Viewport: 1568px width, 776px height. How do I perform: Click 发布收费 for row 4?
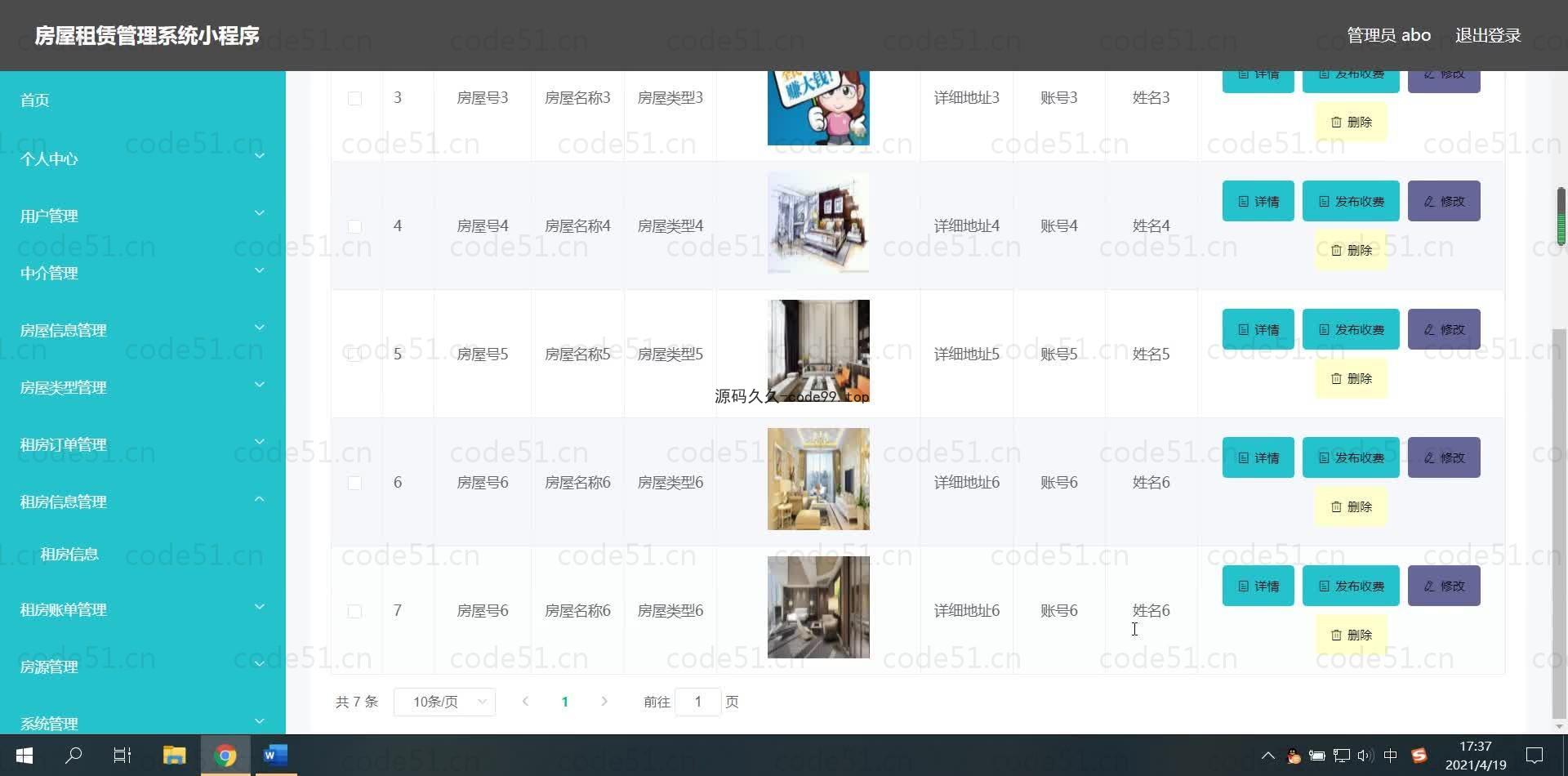1351,201
